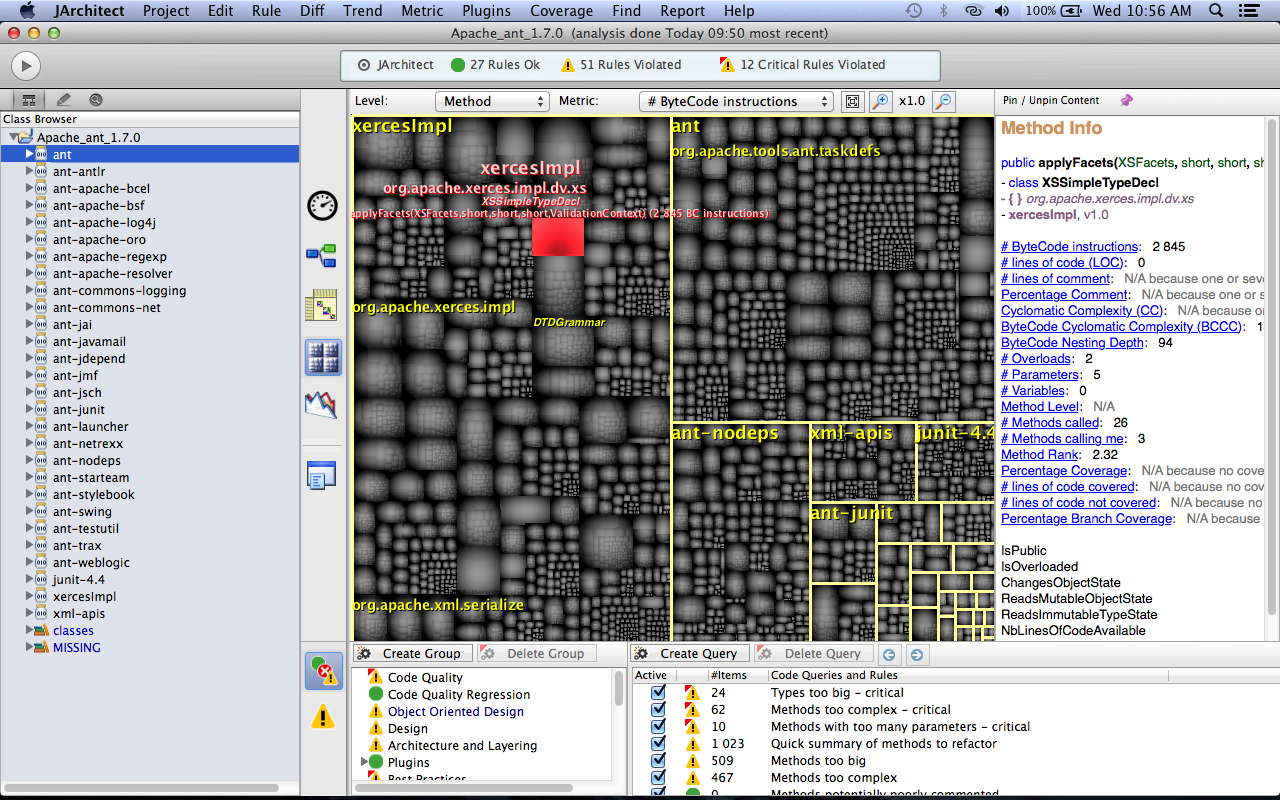This screenshot has width=1280, height=800.
Task: Run analysis with the play button
Action: pyautogui.click(x=25, y=66)
